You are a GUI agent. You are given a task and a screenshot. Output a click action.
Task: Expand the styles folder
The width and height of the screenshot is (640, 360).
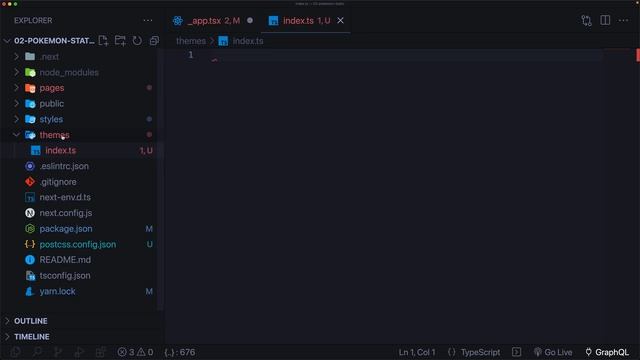click(x=16, y=119)
